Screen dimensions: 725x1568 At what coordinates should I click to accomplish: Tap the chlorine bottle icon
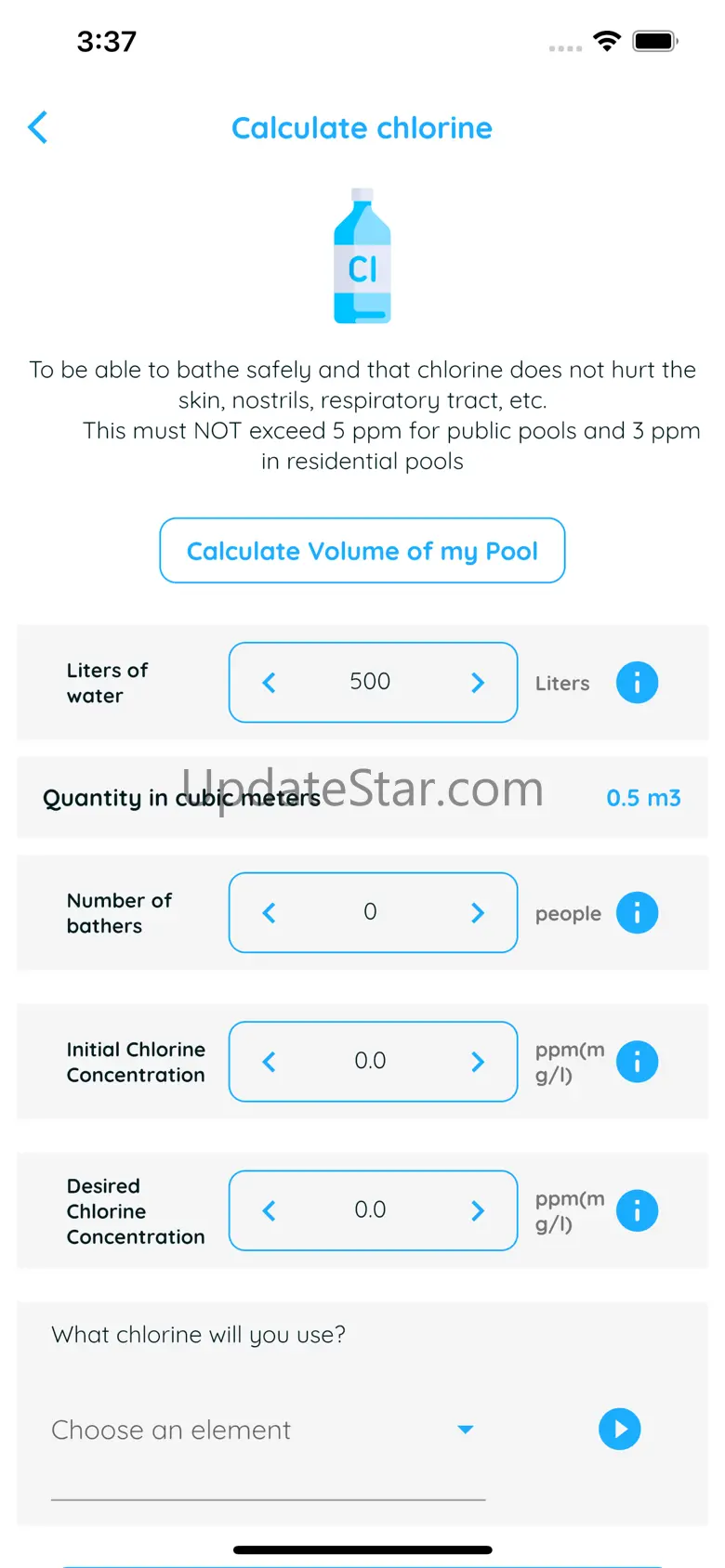(362, 256)
